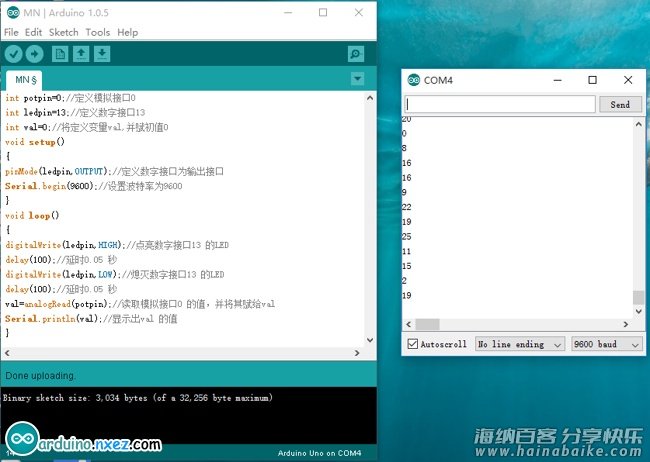Screen dimensions: 650x462
Task: Open the Sketch menu
Action: click(x=63, y=32)
